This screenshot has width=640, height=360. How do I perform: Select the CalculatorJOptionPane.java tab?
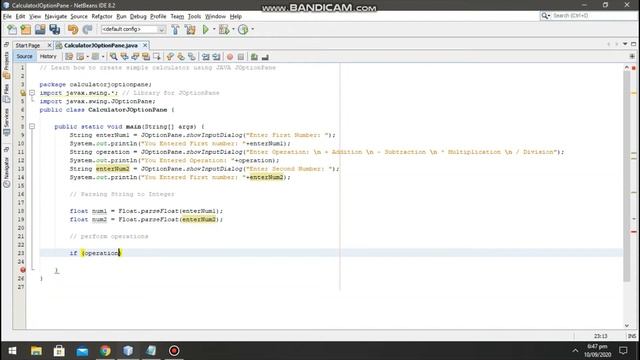pyautogui.click(x=101, y=45)
